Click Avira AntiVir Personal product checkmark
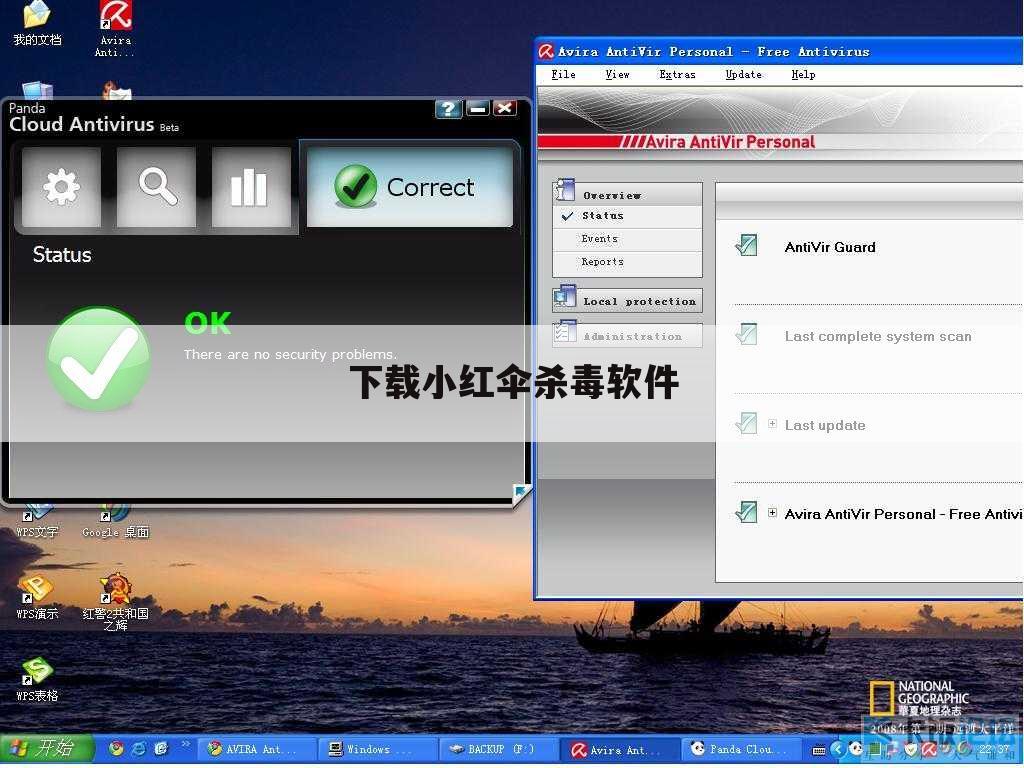 [746, 512]
